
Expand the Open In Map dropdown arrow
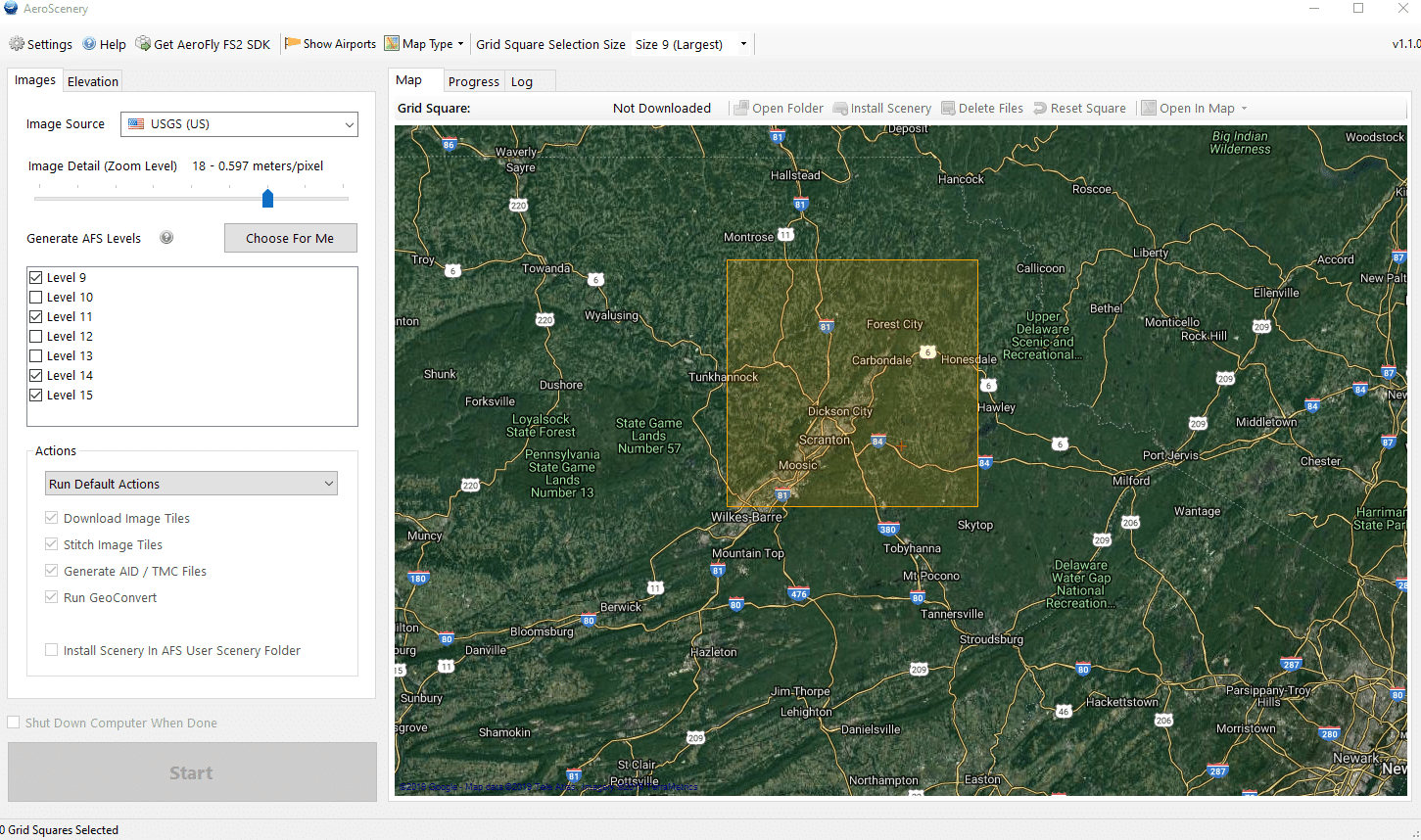coord(1244,109)
